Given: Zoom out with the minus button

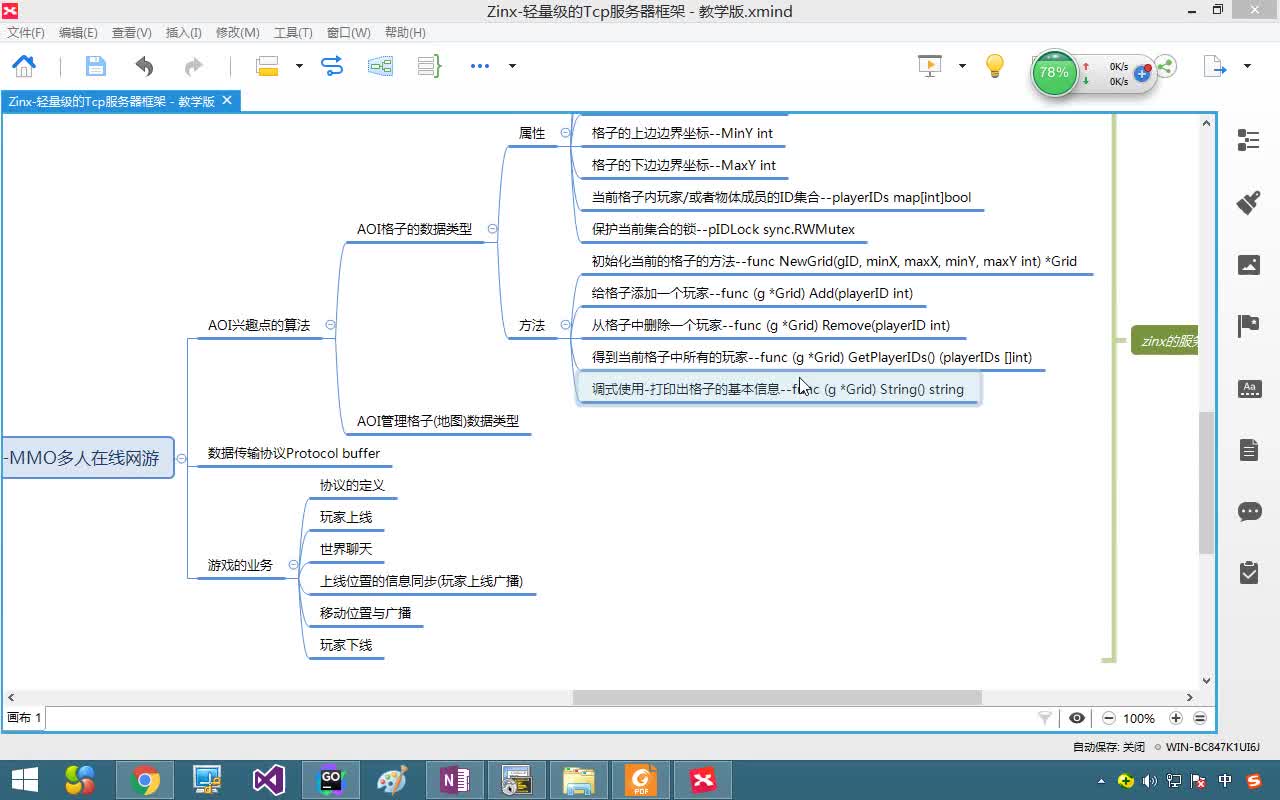Looking at the screenshot, I should tap(1109, 718).
